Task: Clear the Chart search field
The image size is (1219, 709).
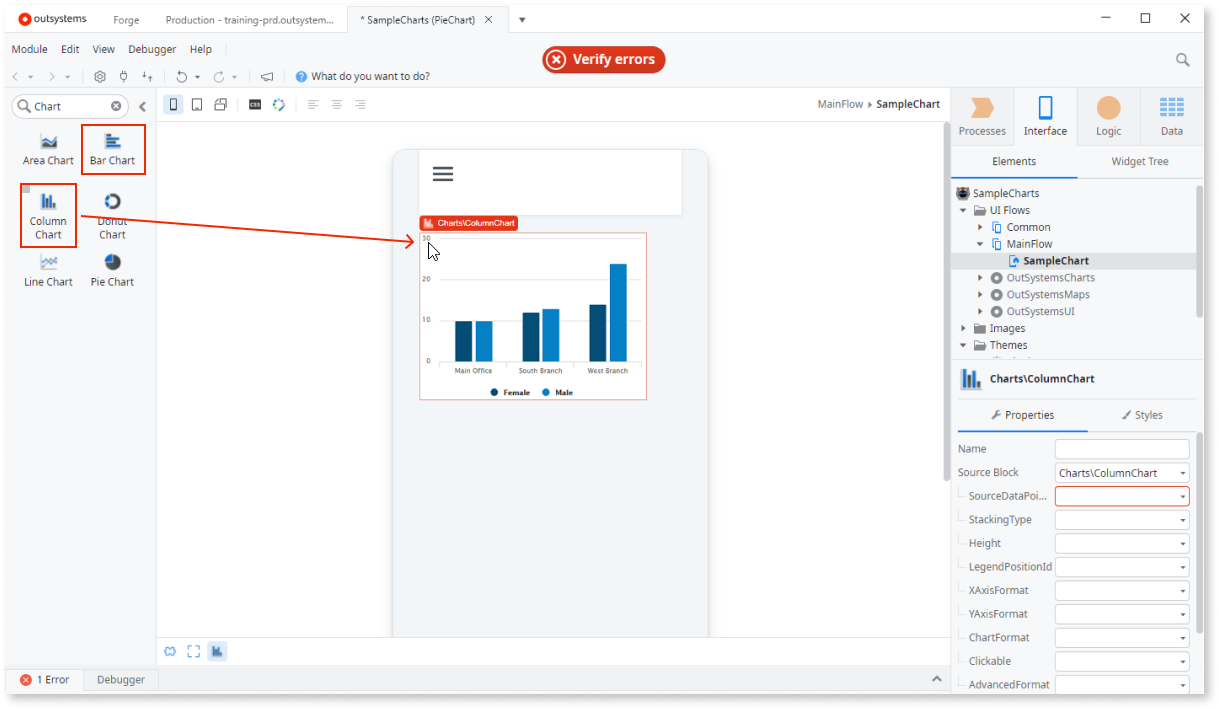Action: click(x=116, y=105)
